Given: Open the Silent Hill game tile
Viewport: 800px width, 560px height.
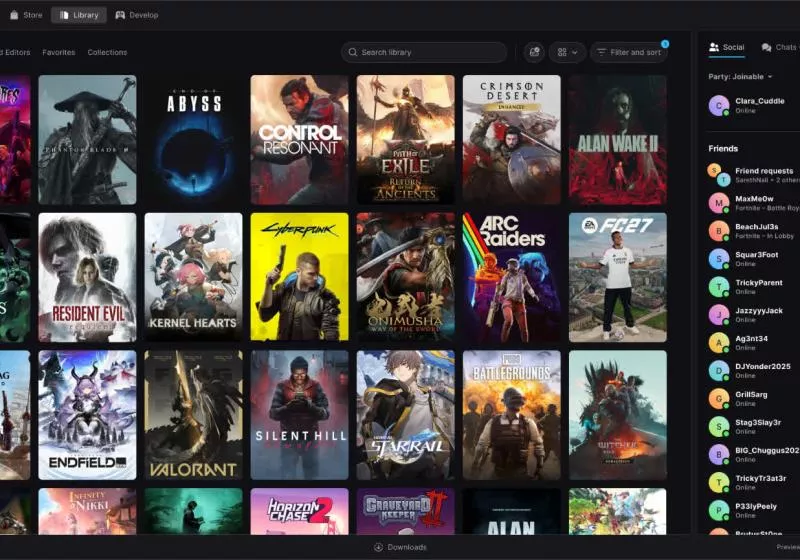Looking at the screenshot, I should coord(299,415).
